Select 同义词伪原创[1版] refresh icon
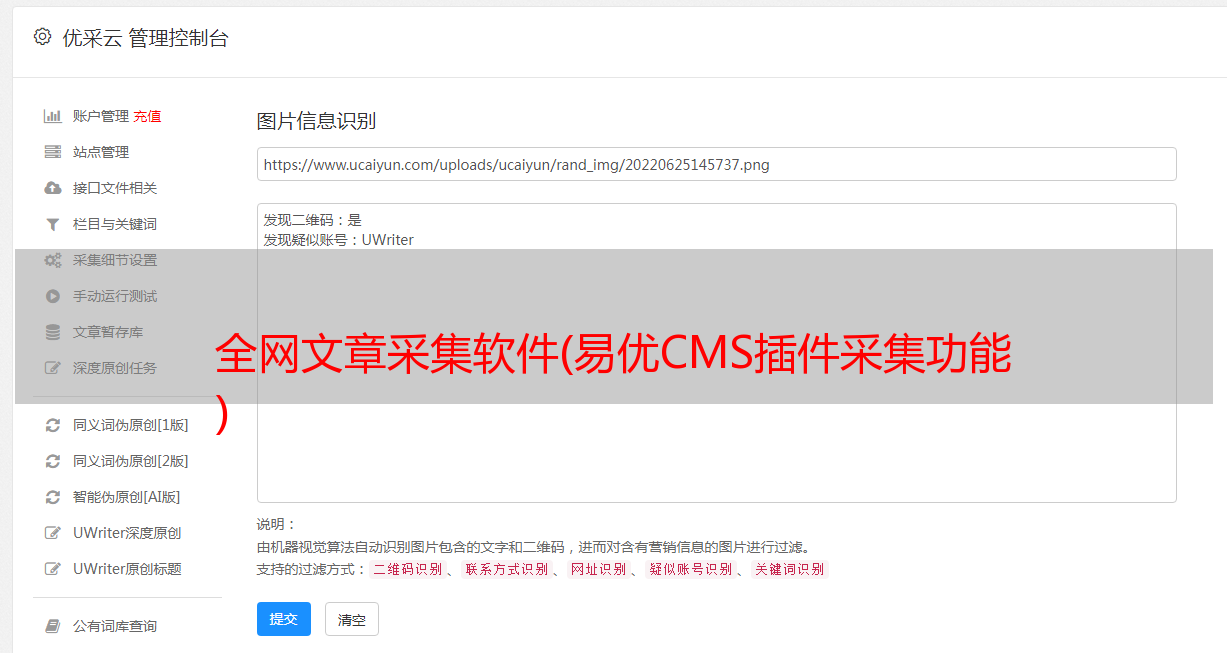 click(53, 425)
